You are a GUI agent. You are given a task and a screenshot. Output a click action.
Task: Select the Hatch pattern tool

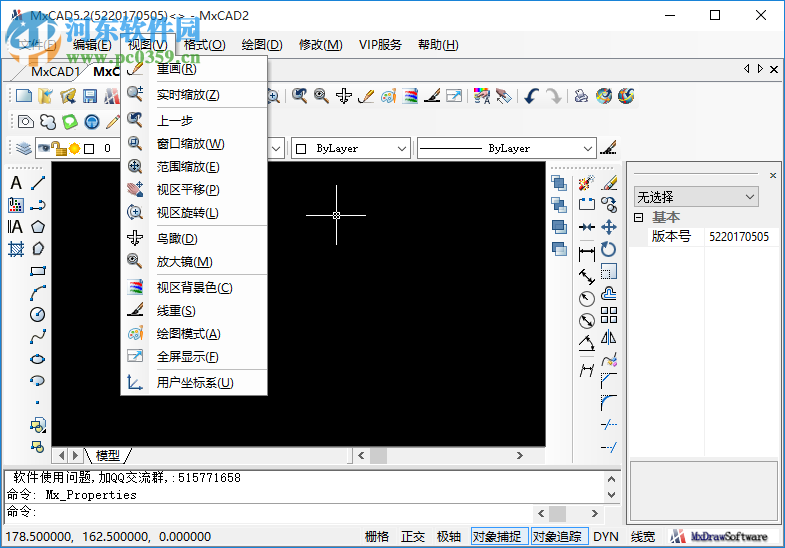[x=16, y=249]
